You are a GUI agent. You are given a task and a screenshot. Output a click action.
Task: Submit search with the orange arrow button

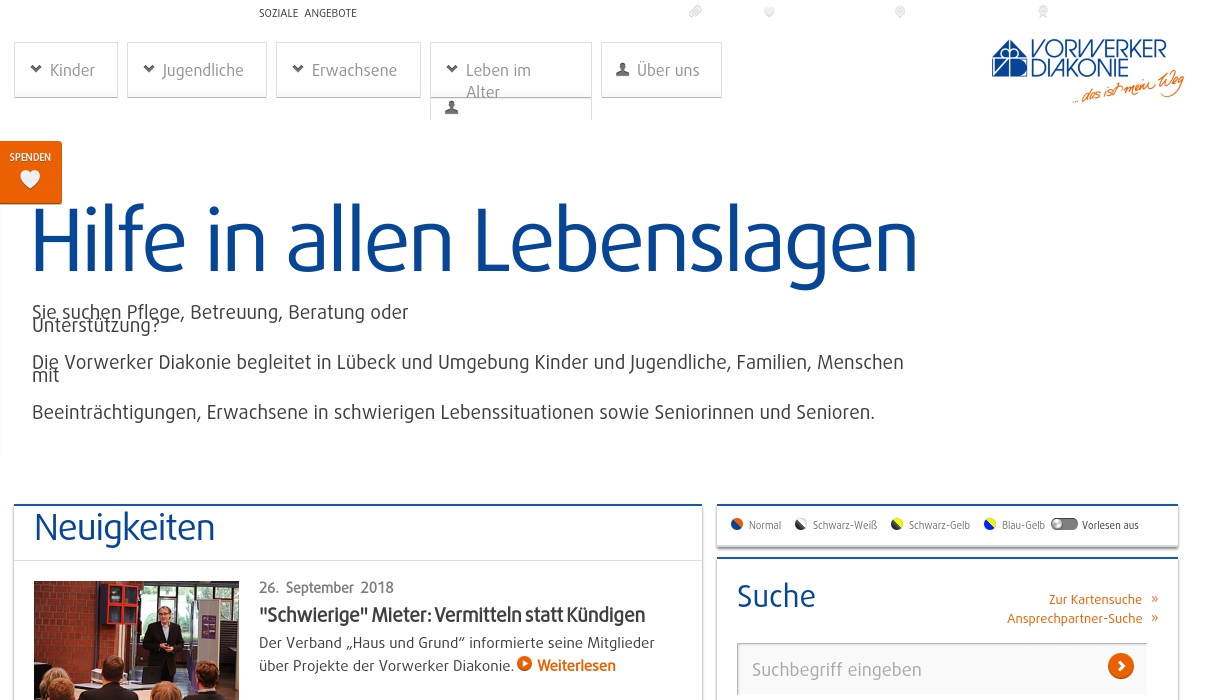[1120, 666]
